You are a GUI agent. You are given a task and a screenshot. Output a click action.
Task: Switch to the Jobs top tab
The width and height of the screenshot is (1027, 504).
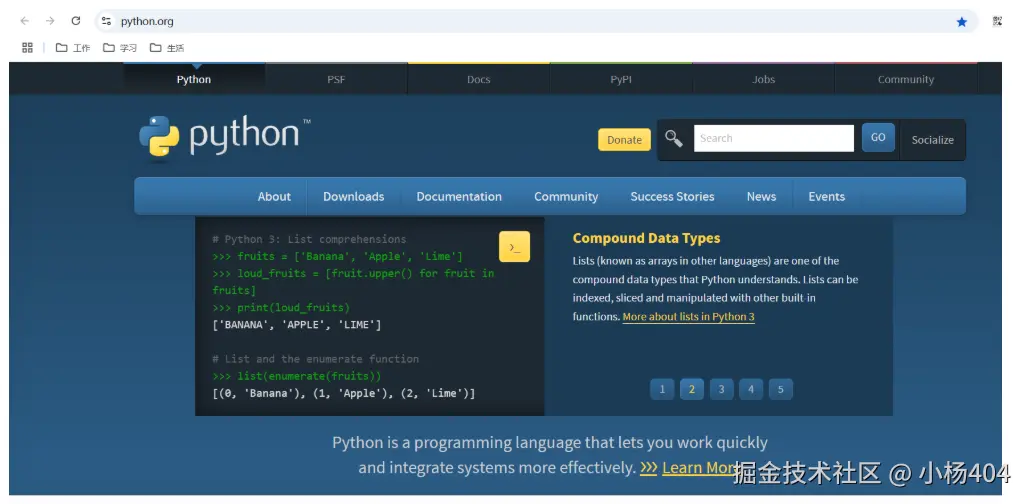763,79
